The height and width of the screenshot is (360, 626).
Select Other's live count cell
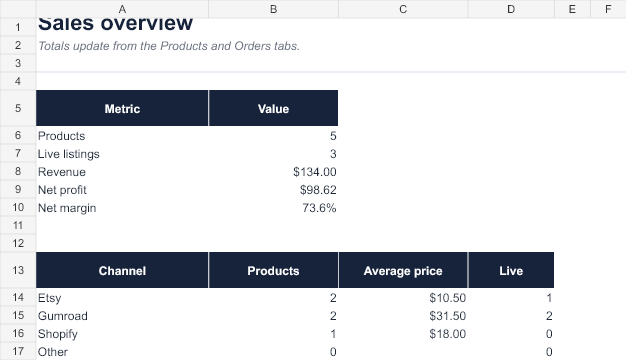tap(511, 351)
